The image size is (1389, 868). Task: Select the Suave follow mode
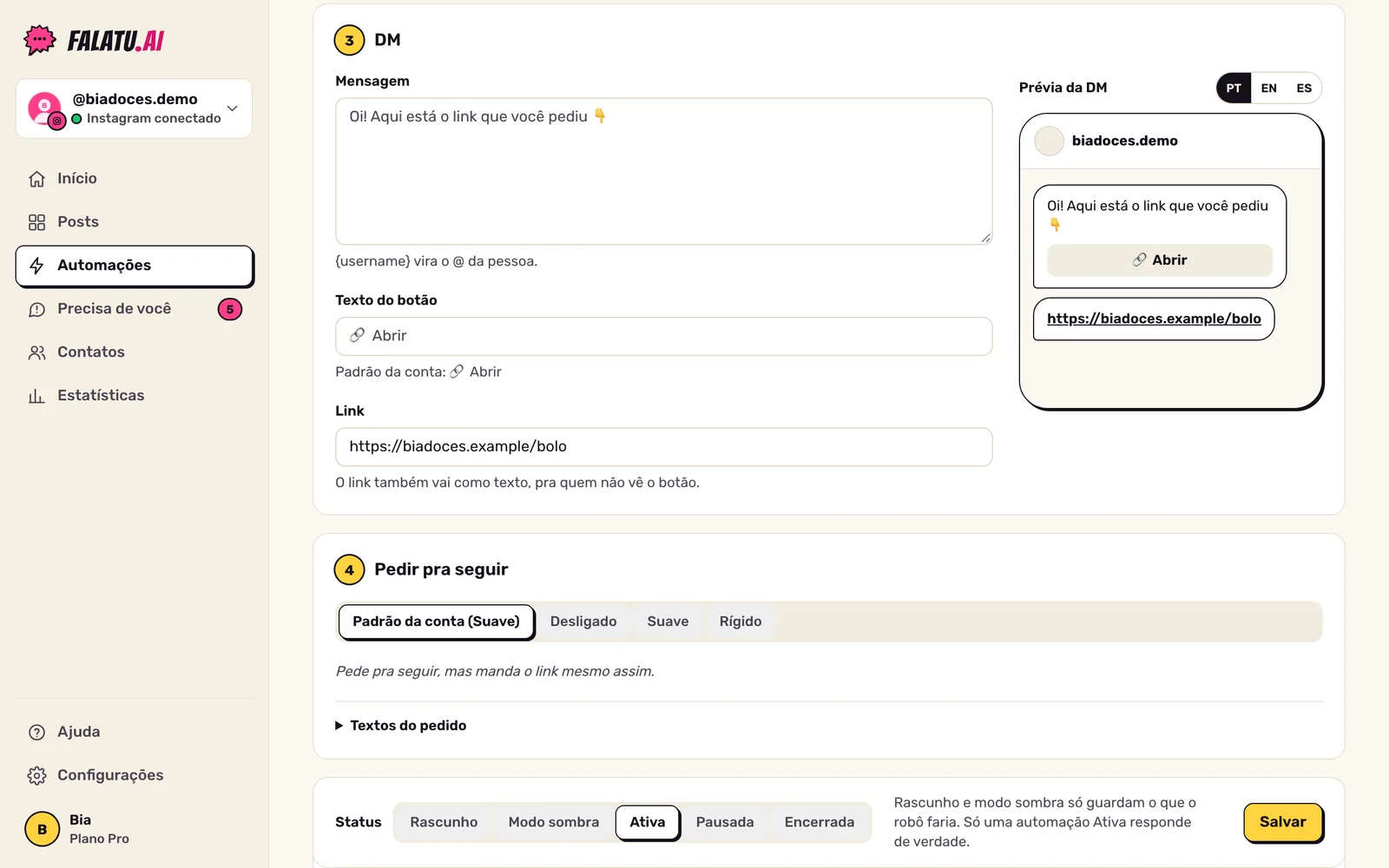click(668, 621)
